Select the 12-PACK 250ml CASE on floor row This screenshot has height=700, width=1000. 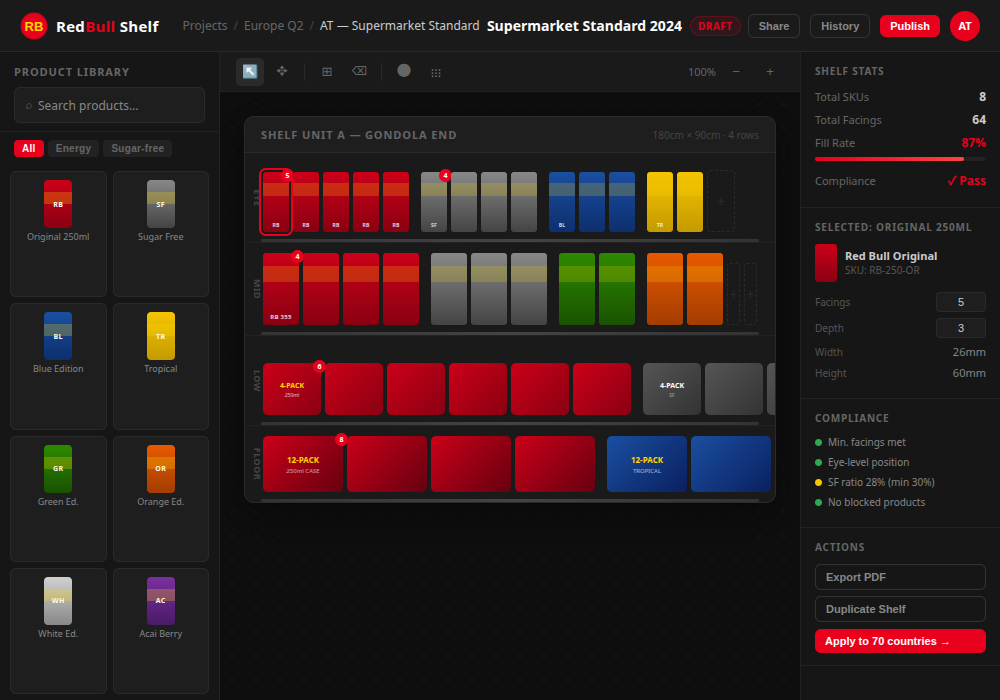coord(302,464)
